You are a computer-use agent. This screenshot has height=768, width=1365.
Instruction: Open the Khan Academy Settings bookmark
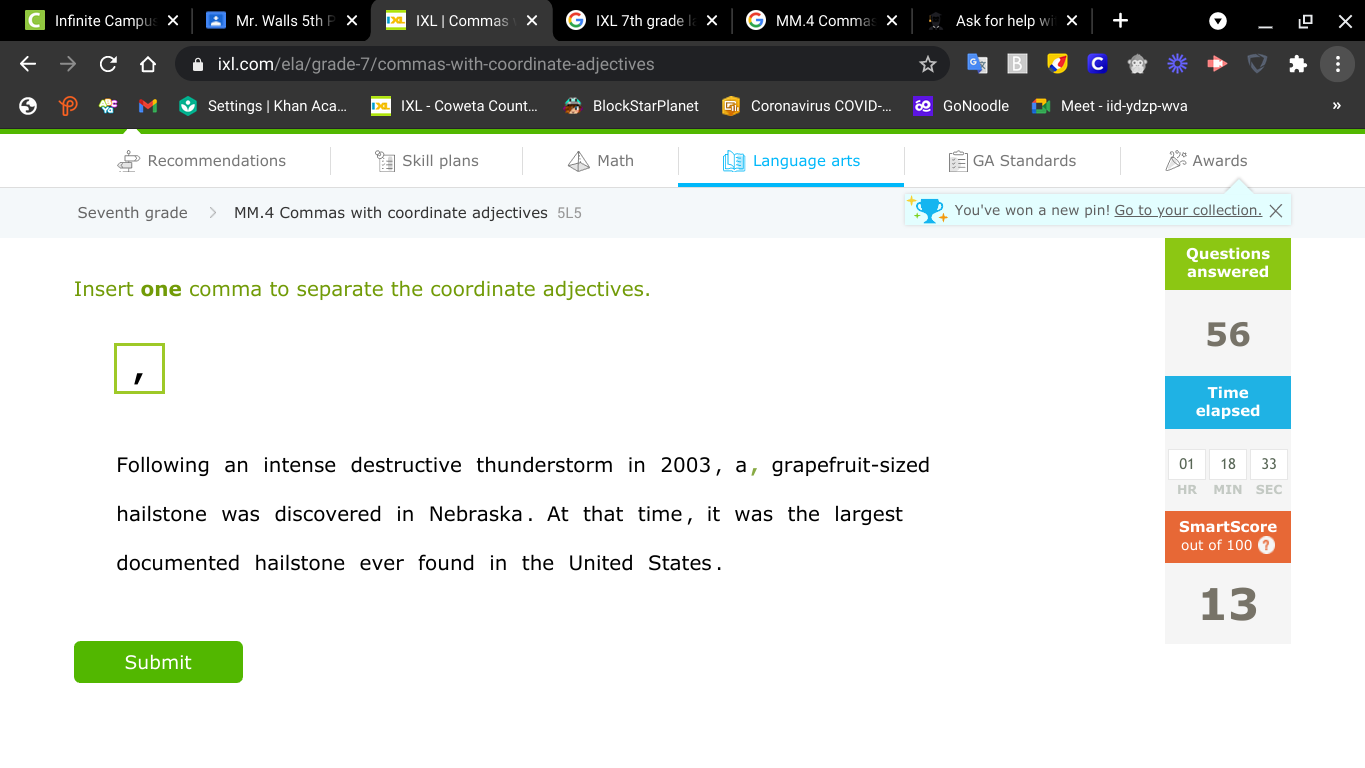point(263,106)
